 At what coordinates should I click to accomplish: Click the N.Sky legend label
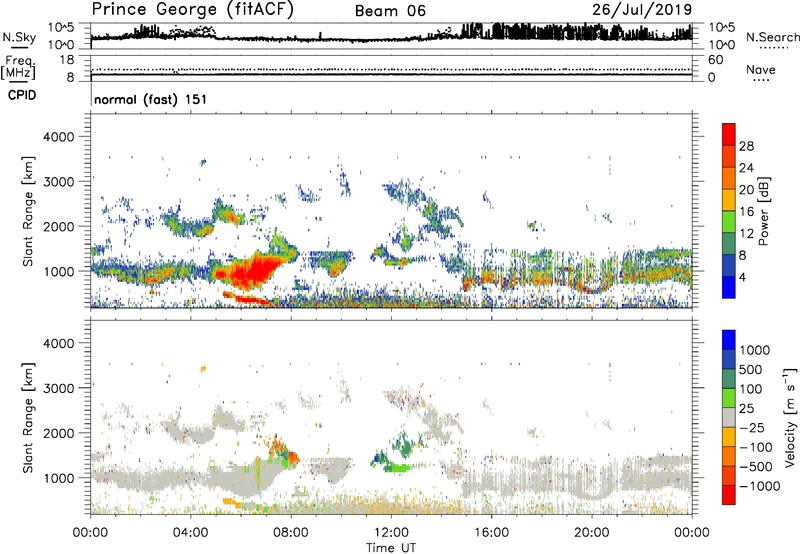tap(19, 37)
